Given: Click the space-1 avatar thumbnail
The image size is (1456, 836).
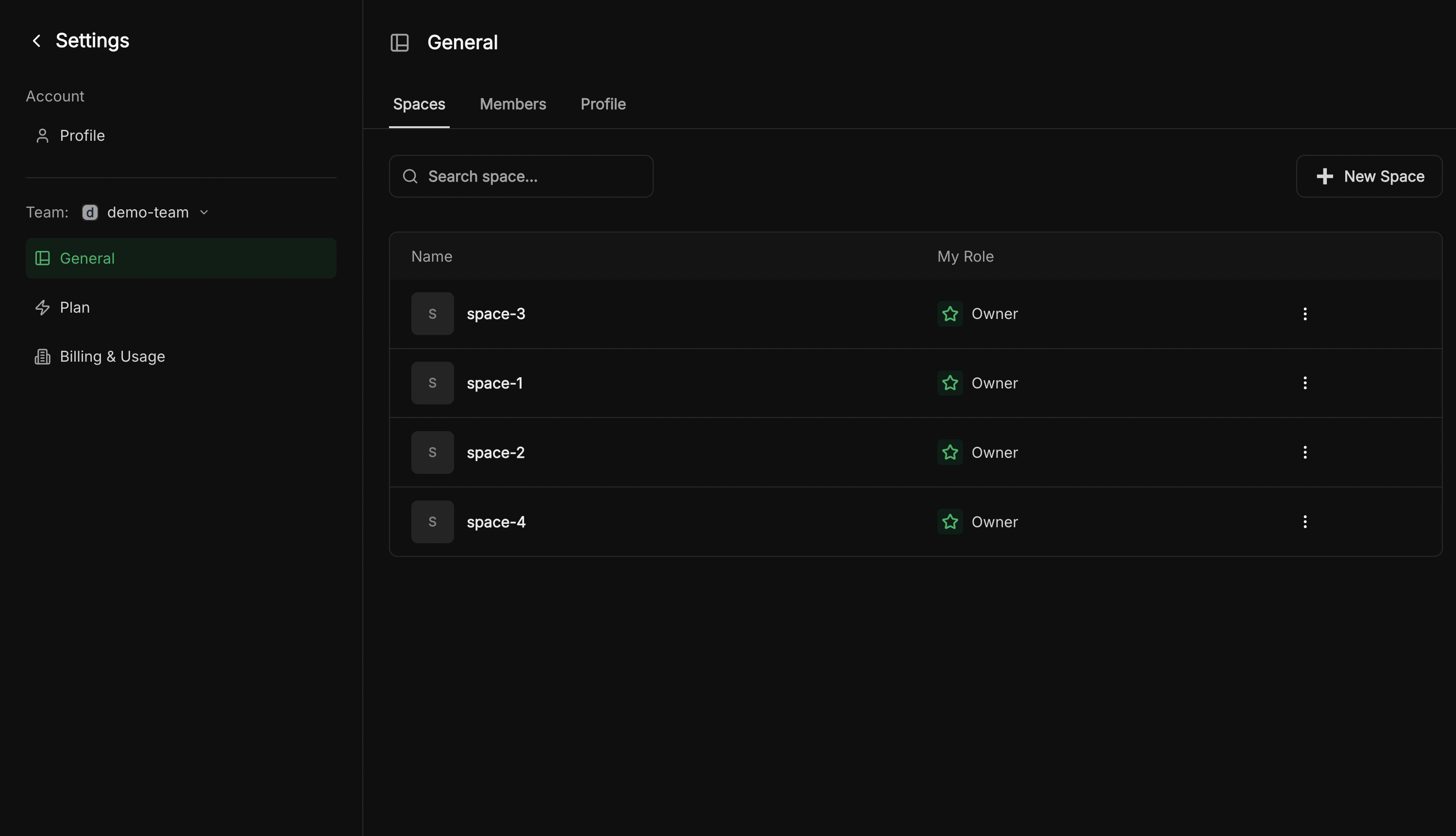Looking at the screenshot, I should (x=432, y=383).
